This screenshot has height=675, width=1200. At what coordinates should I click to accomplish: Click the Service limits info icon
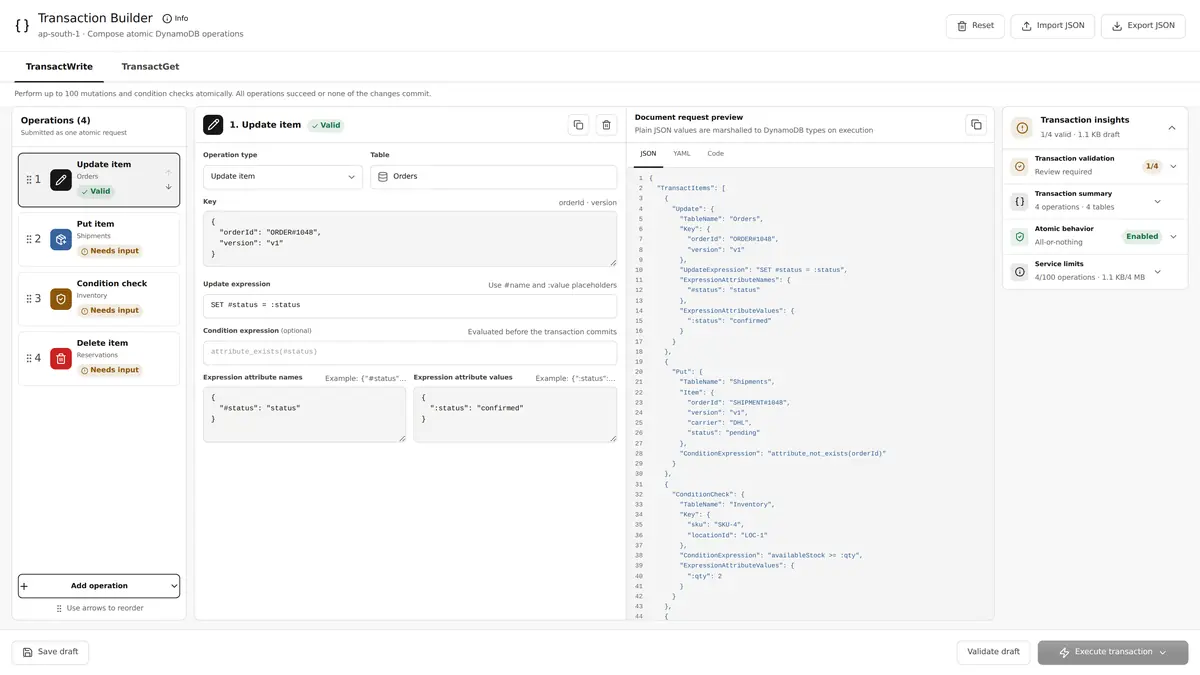click(1019, 272)
